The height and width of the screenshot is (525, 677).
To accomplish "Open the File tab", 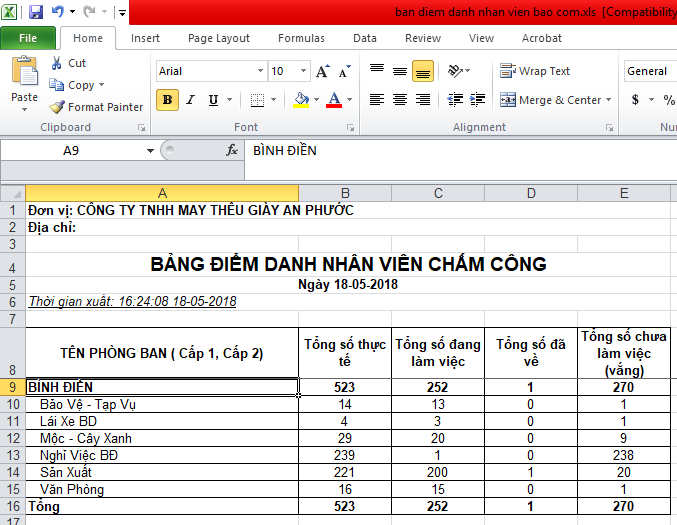I will (28, 38).
